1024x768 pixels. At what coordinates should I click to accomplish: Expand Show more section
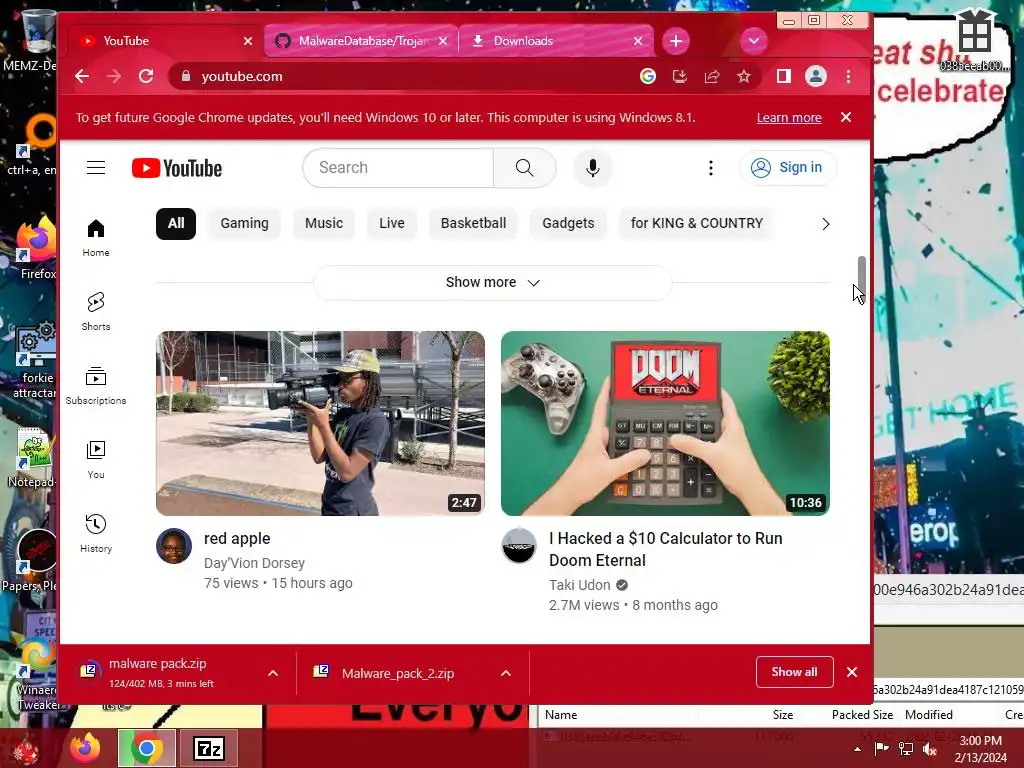tap(492, 283)
